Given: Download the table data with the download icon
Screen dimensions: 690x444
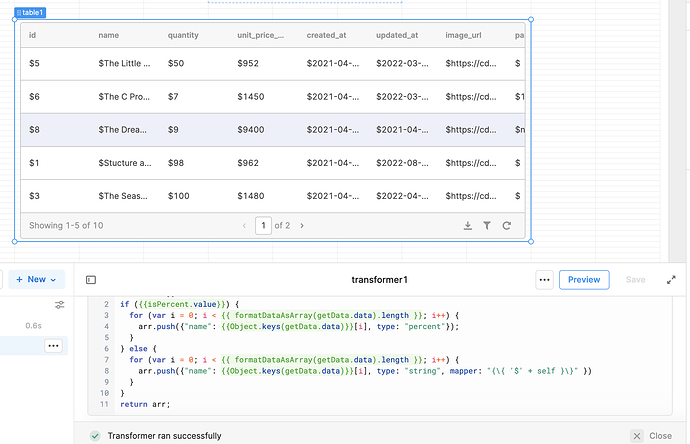Looking at the screenshot, I should (x=468, y=226).
